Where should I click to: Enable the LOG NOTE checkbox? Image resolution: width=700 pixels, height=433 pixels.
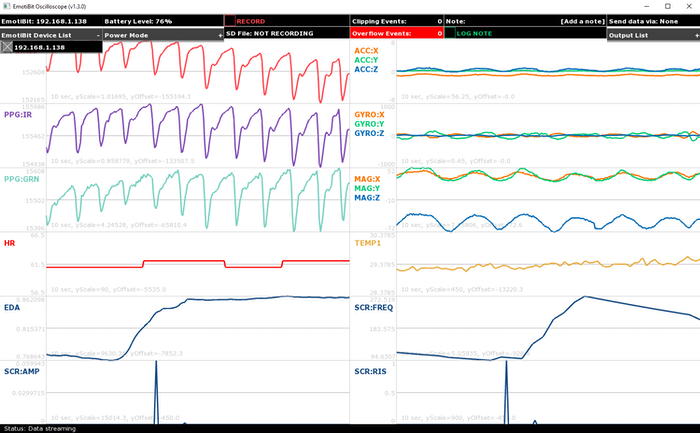click(450, 33)
